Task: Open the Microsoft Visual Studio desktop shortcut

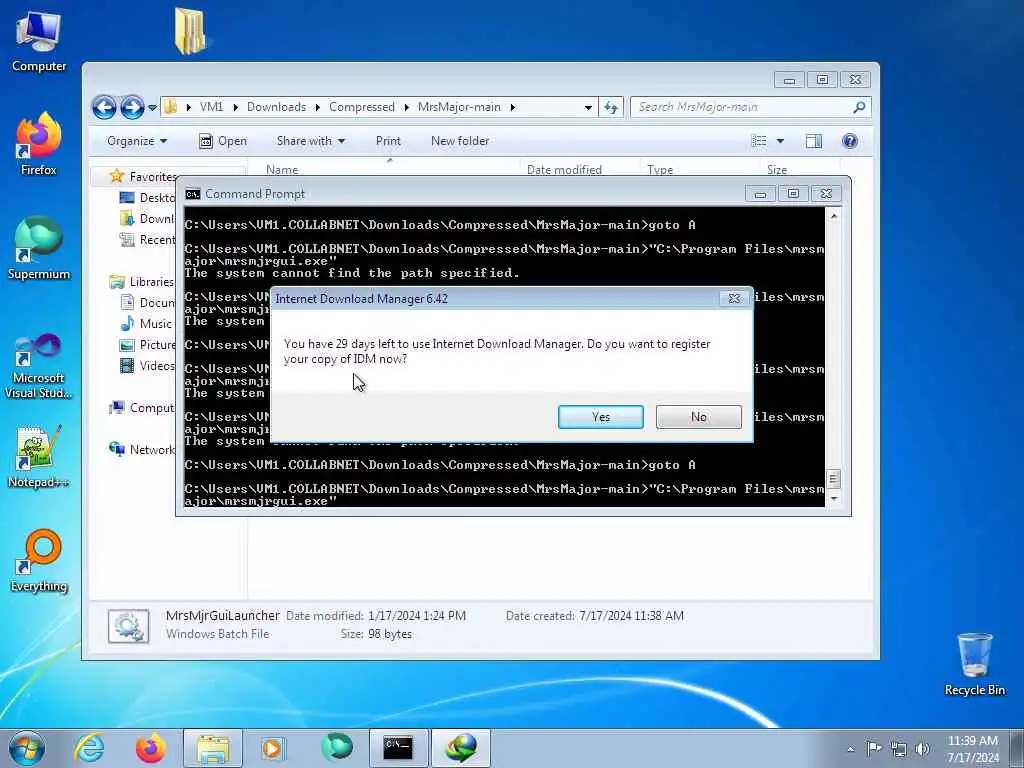Action: (39, 366)
